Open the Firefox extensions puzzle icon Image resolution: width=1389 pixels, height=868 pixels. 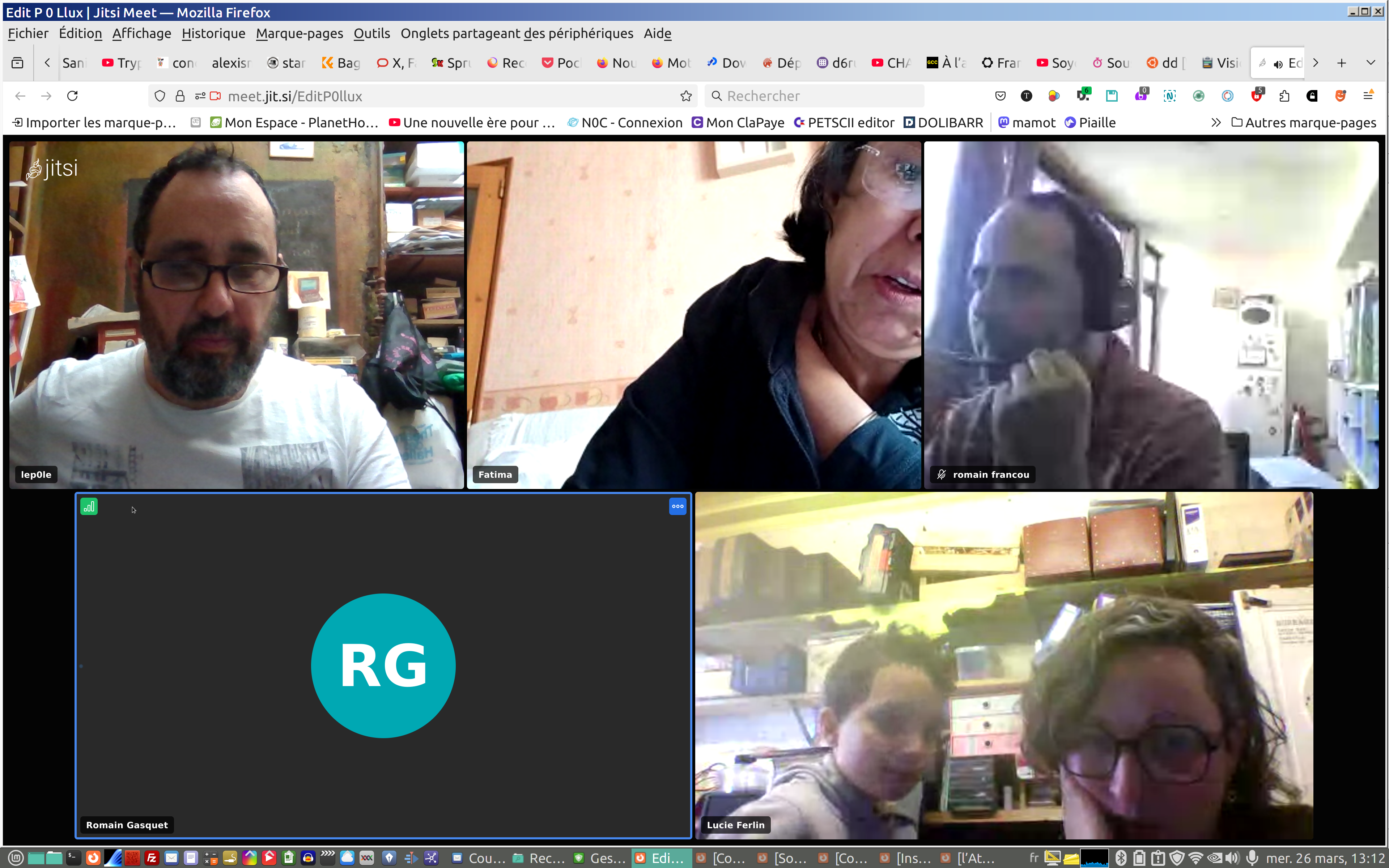click(x=1284, y=96)
